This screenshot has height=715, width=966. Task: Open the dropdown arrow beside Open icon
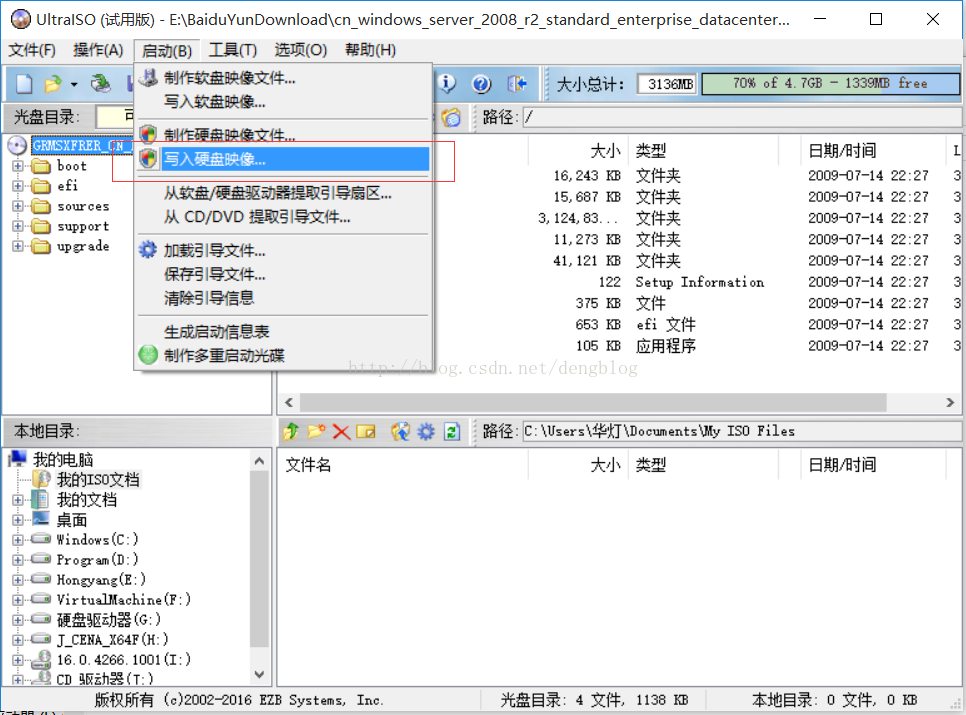coord(74,84)
